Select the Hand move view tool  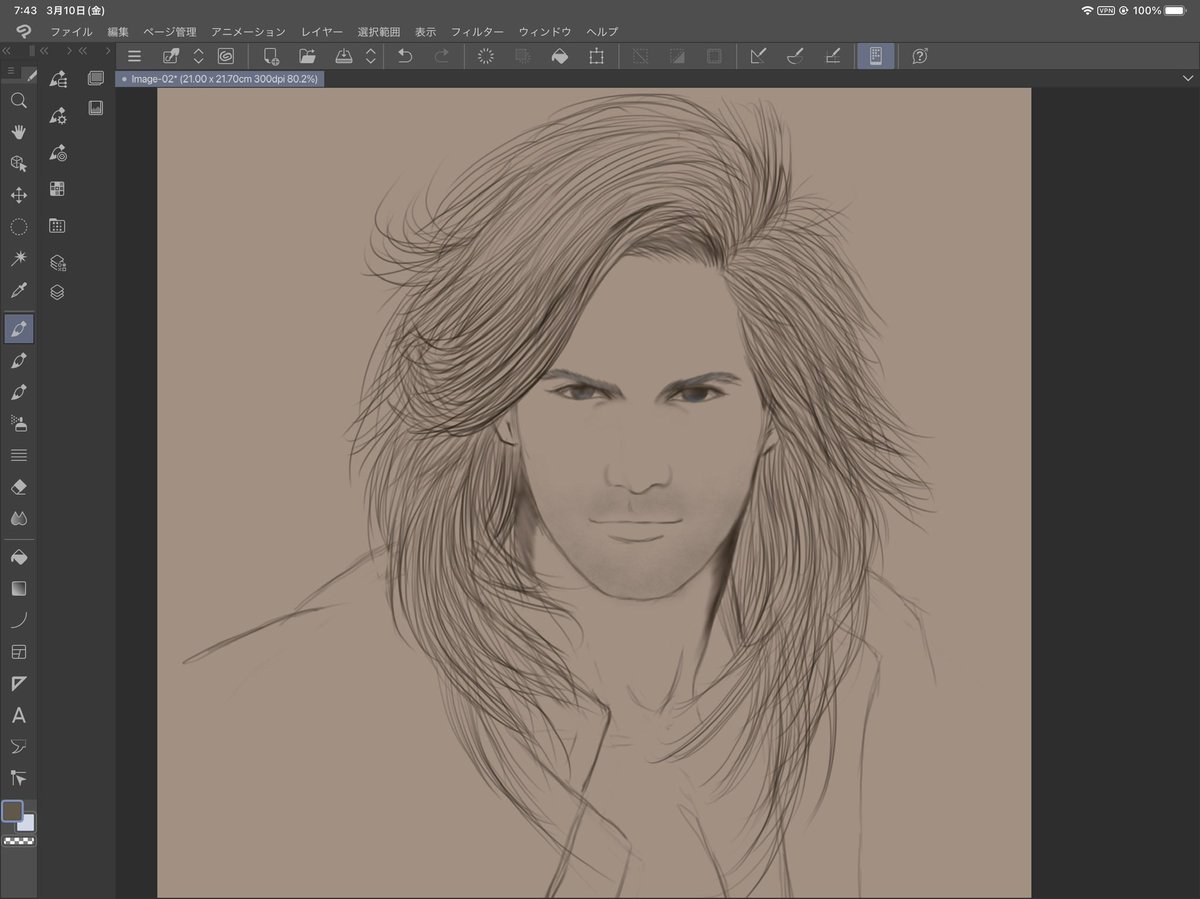pos(18,132)
